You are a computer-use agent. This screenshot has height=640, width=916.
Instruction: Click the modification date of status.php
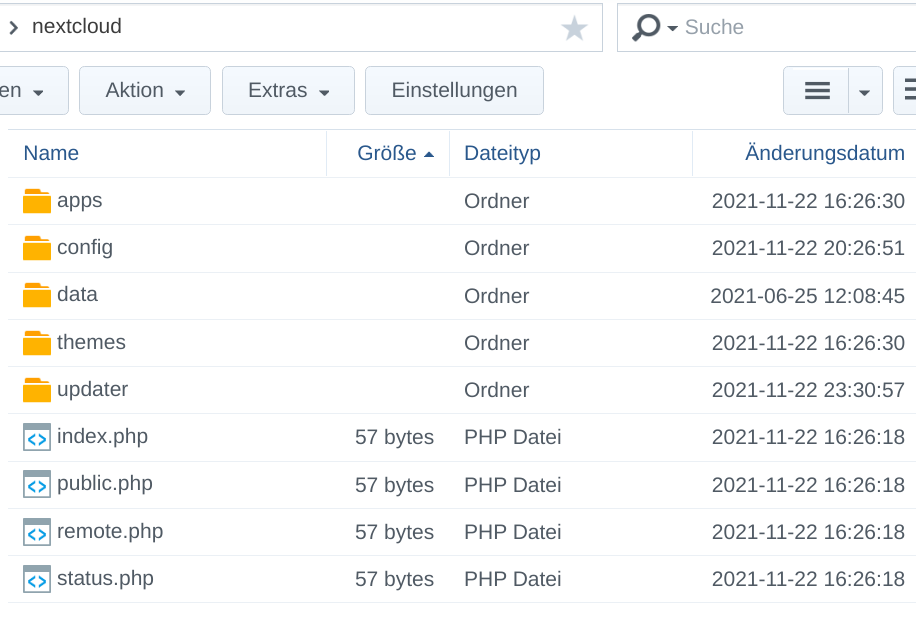point(808,579)
